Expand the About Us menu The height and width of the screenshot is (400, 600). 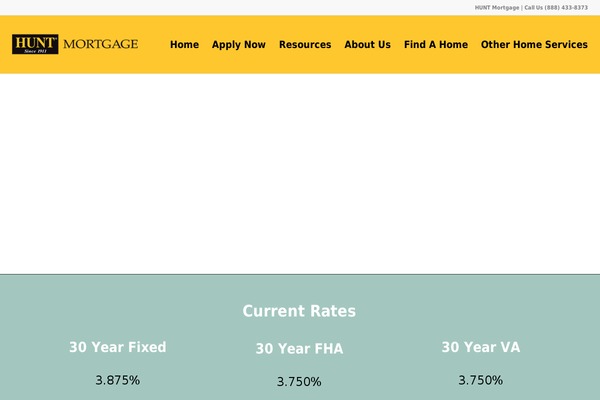[367, 45]
